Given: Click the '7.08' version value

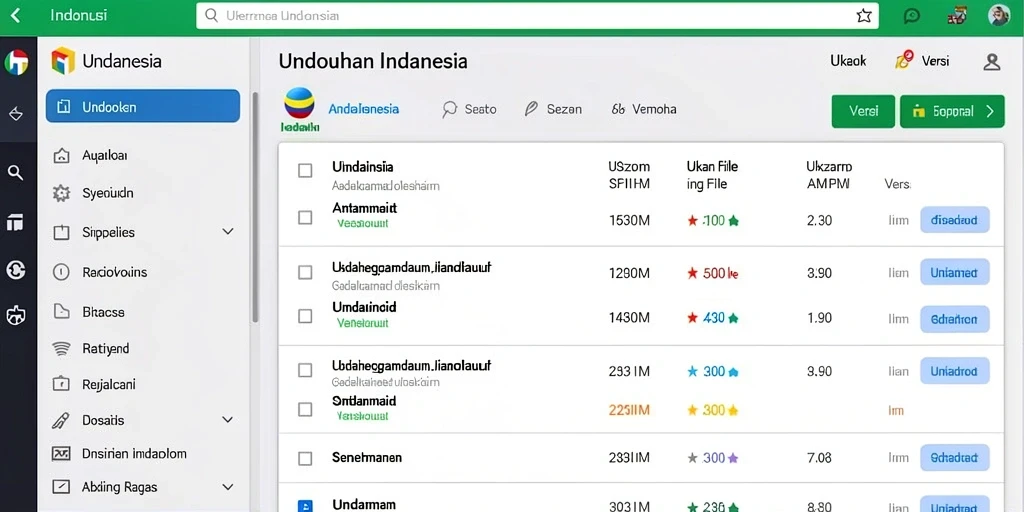Looking at the screenshot, I should click(x=820, y=458).
